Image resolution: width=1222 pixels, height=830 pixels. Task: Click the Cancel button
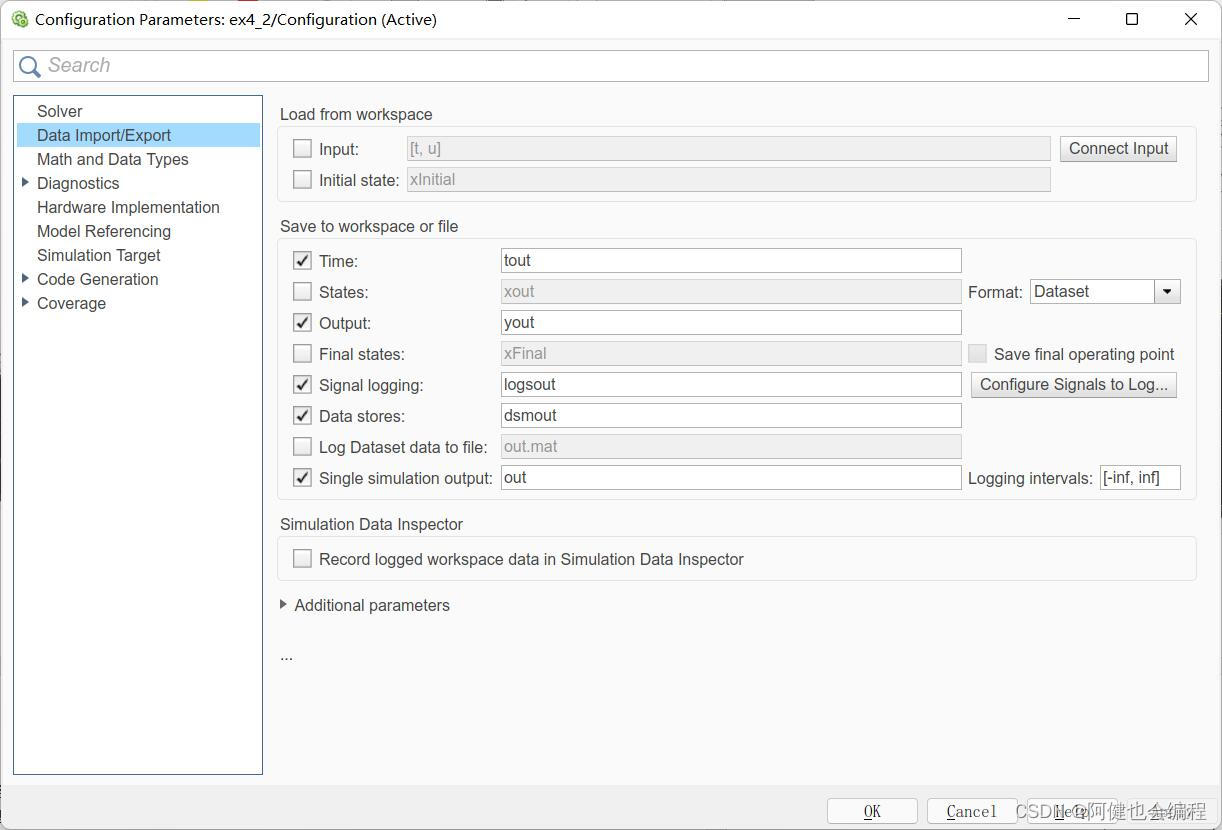[x=972, y=811]
